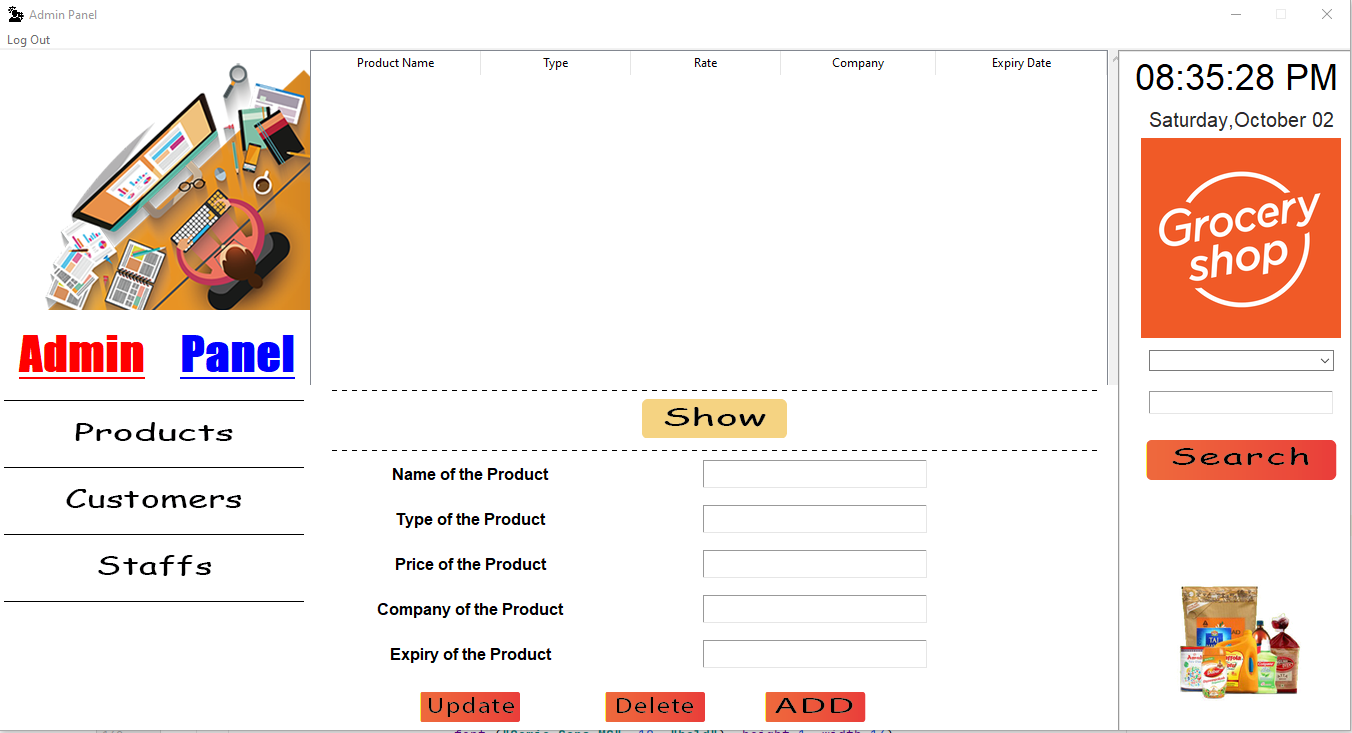Viewport: 1352px width, 733px height.
Task: Click the Type of the Product label
Action: pos(471,519)
